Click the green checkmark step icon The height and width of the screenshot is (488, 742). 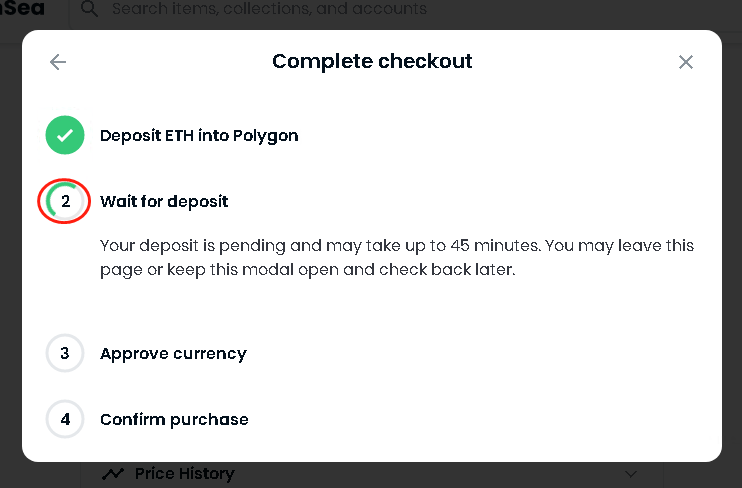65,135
